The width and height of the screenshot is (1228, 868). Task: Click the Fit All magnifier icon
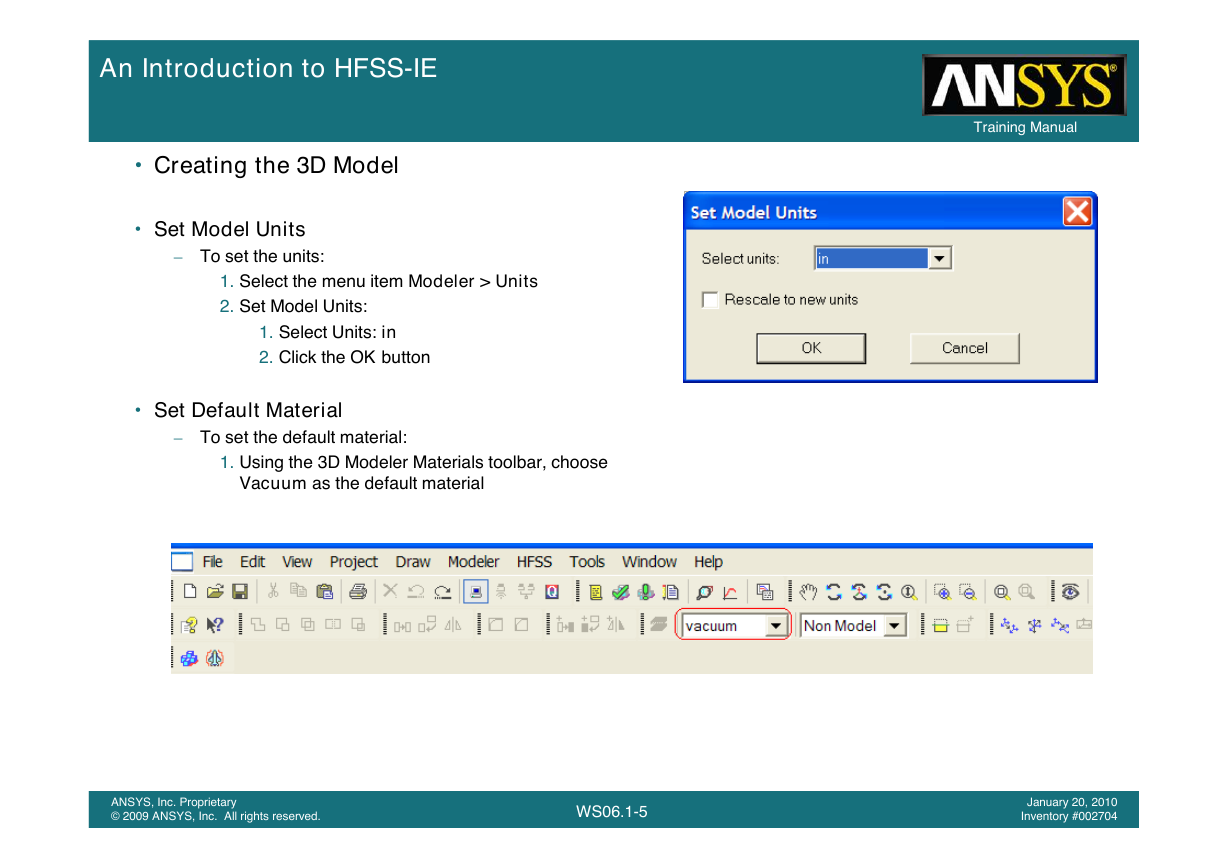point(1001,592)
